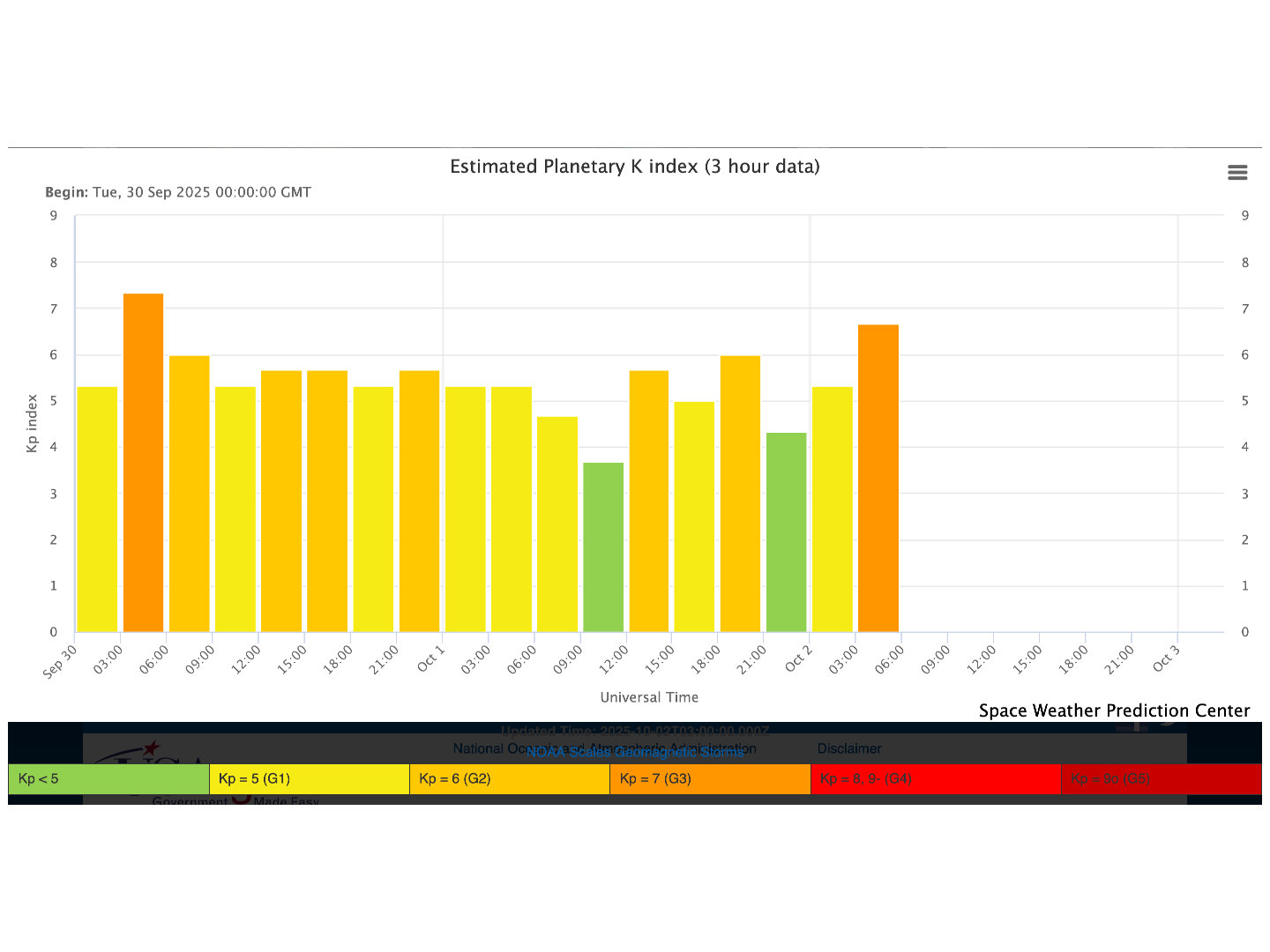Select the green bar just before Oct 2
The height and width of the screenshot is (952, 1270).
click(786, 532)
